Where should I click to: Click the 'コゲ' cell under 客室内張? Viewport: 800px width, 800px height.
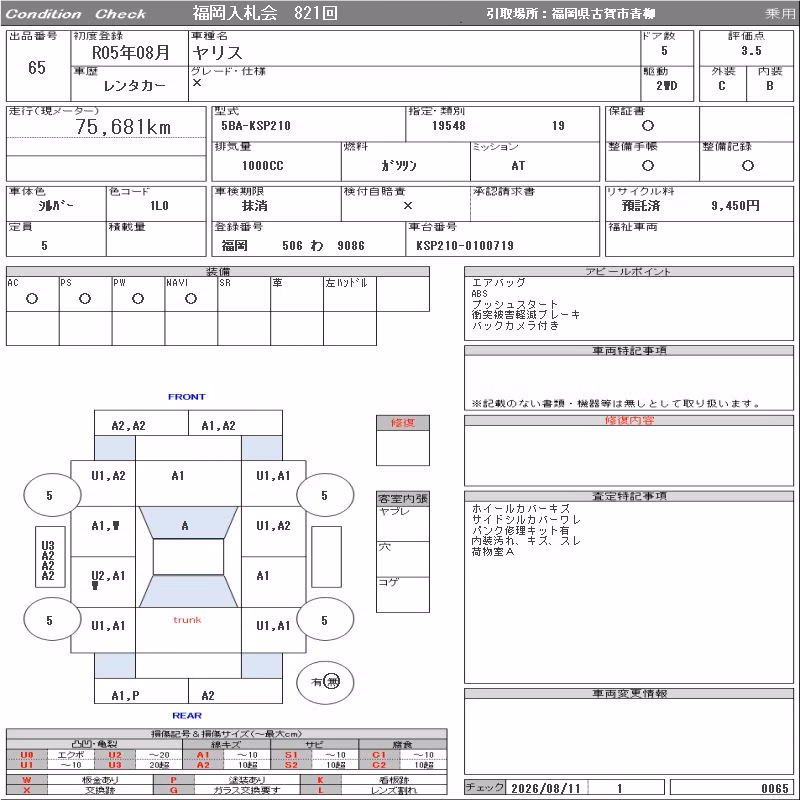pos(403,594)
